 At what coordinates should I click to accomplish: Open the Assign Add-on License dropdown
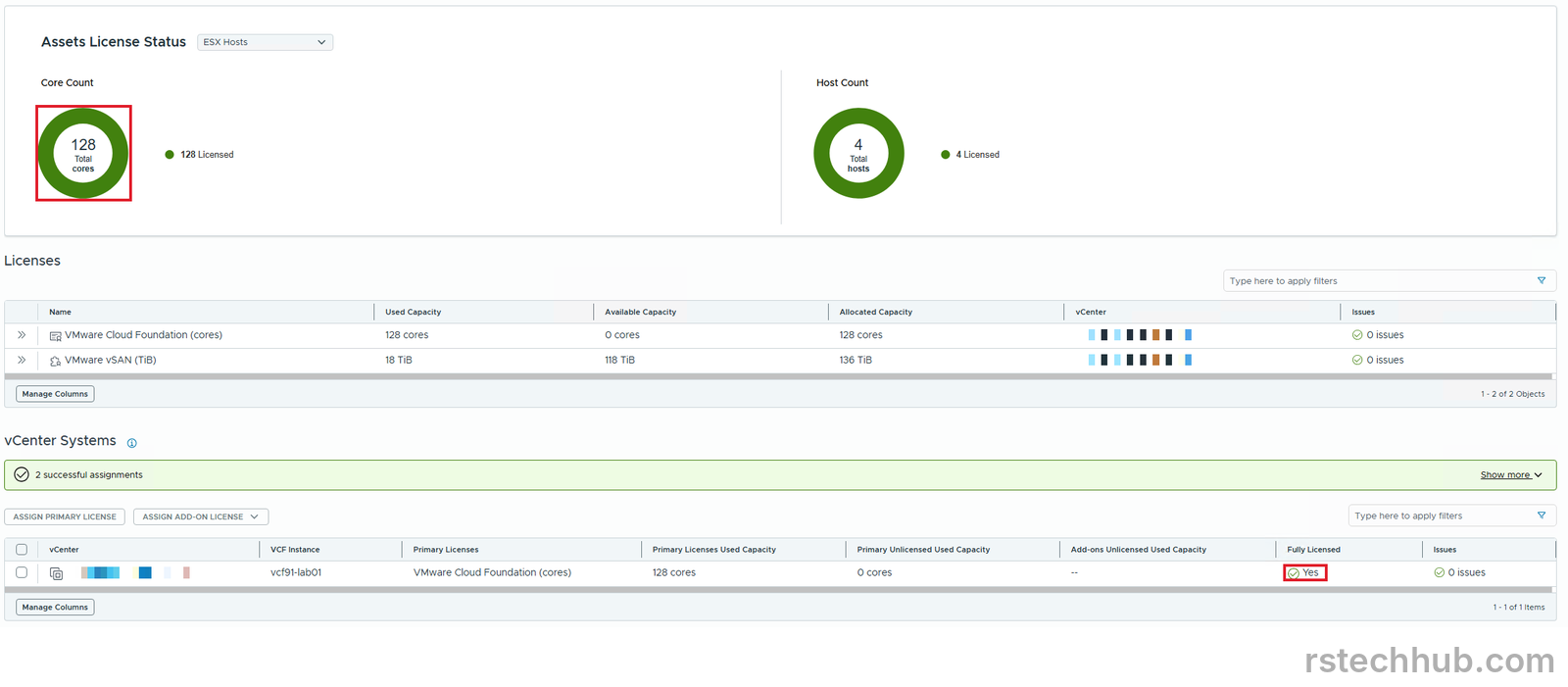[201, 516]
